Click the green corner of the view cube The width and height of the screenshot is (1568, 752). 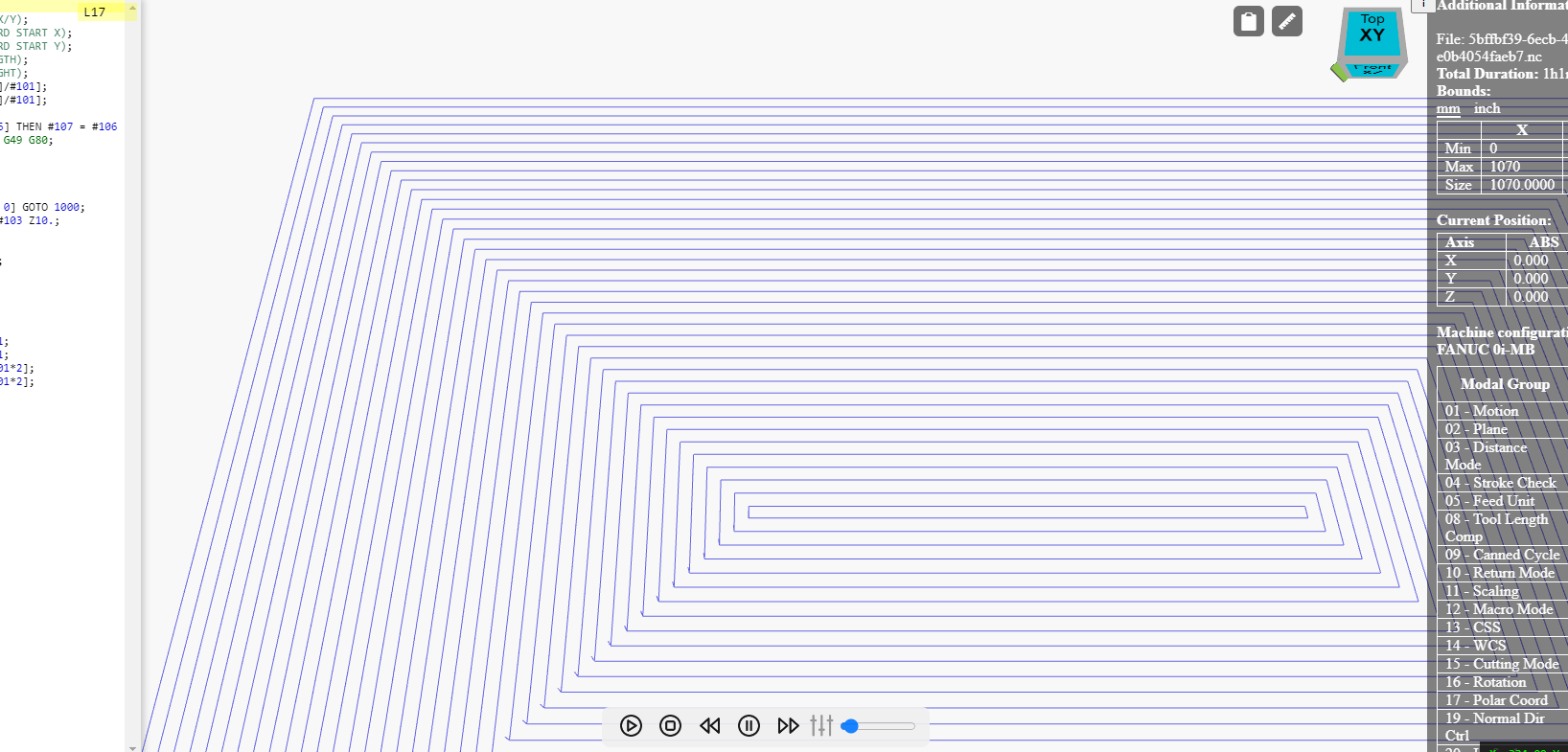(1339, 72)
